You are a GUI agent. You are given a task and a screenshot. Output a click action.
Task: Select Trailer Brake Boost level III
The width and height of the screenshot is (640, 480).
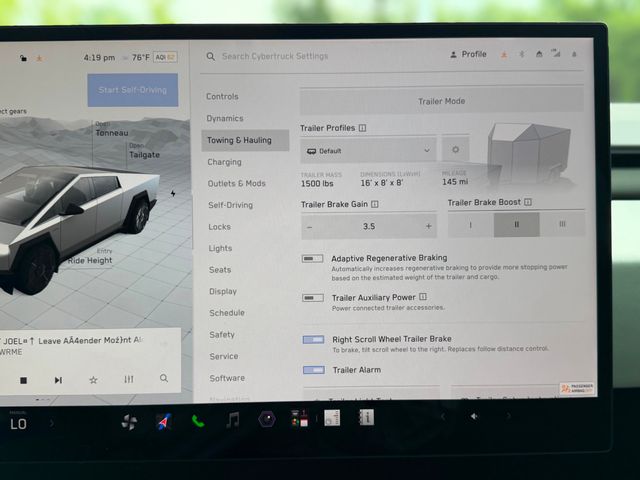562,224
